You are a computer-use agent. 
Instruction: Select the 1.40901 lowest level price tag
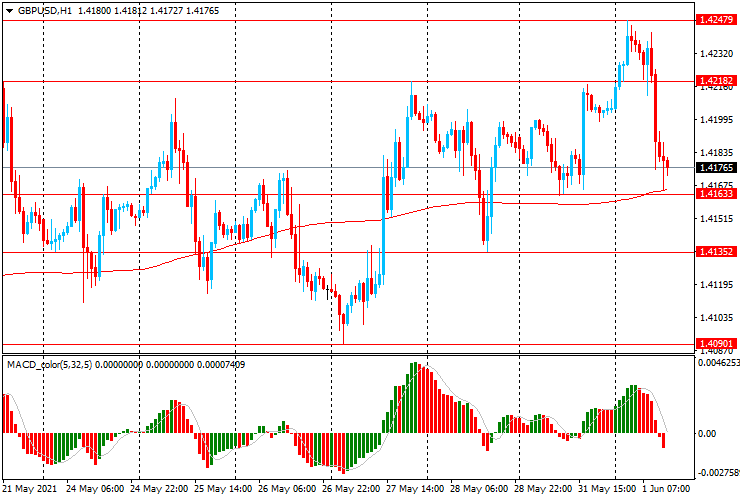coord(718,344)
